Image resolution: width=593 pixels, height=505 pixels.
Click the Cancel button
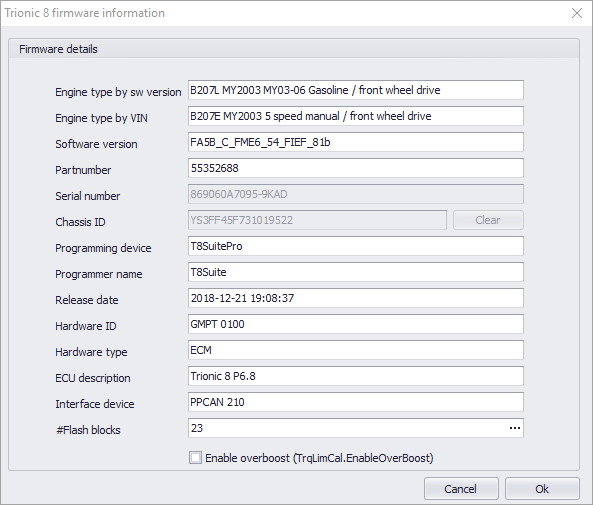click(461, 489)
